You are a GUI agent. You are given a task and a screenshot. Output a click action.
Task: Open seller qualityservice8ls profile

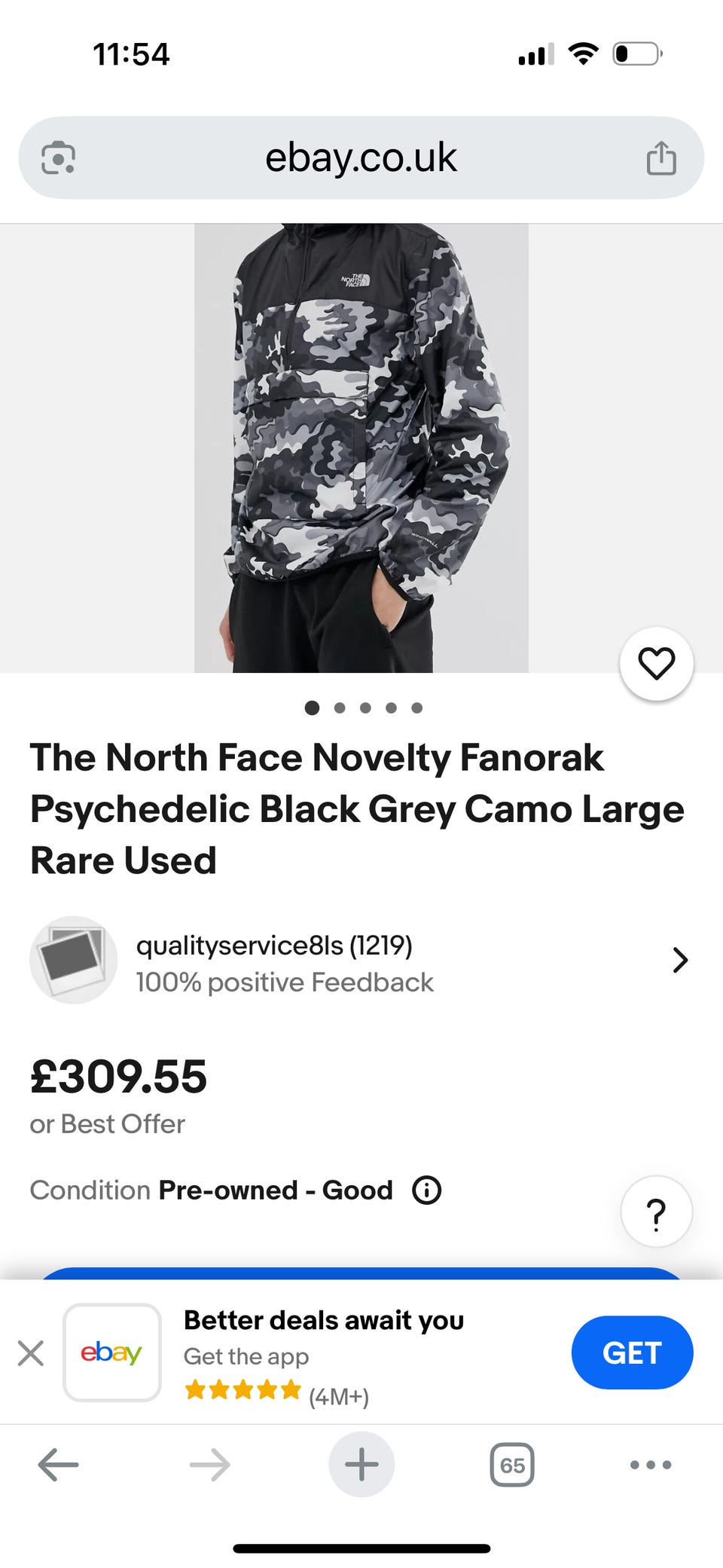(274, 946)
